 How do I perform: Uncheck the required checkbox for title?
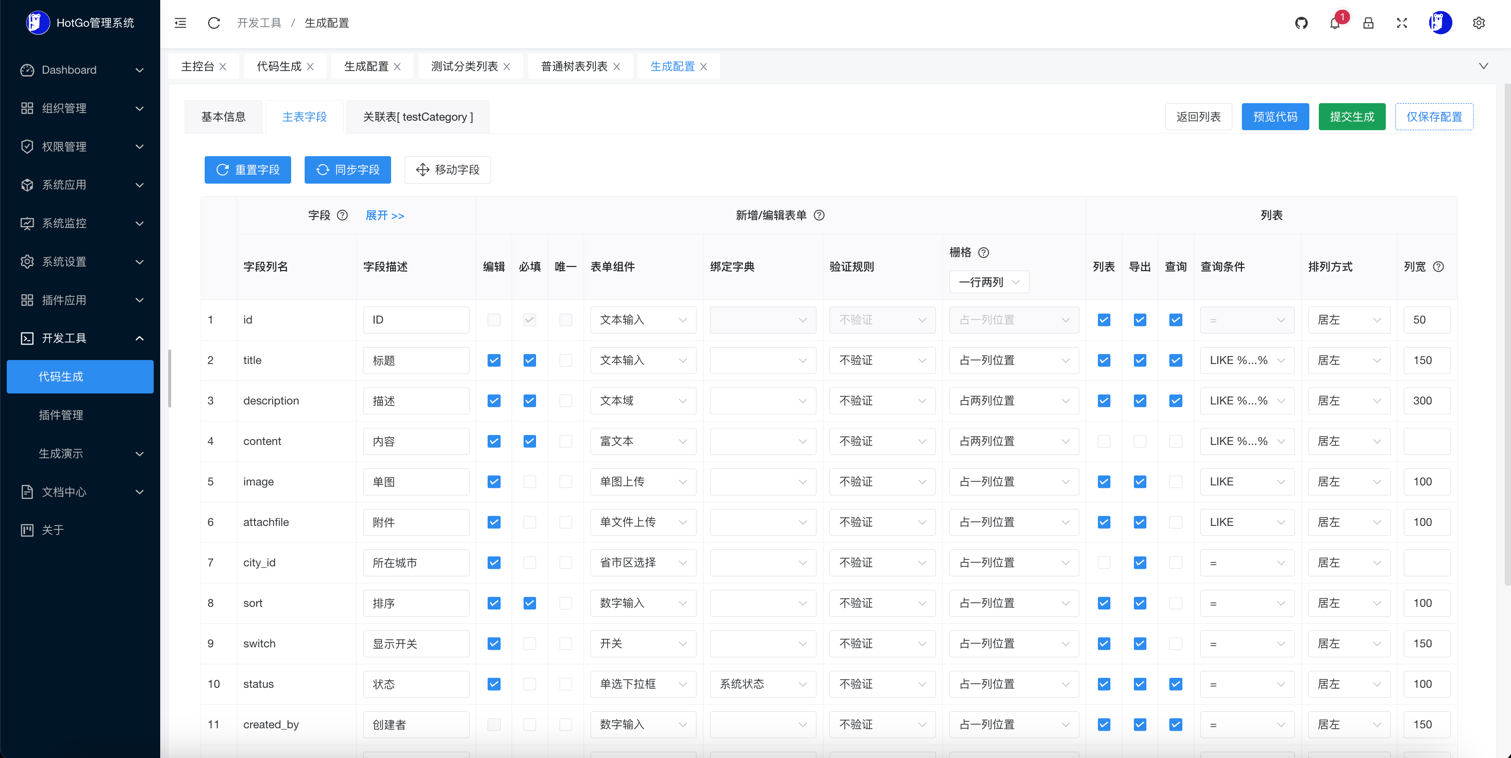(530, 360)
